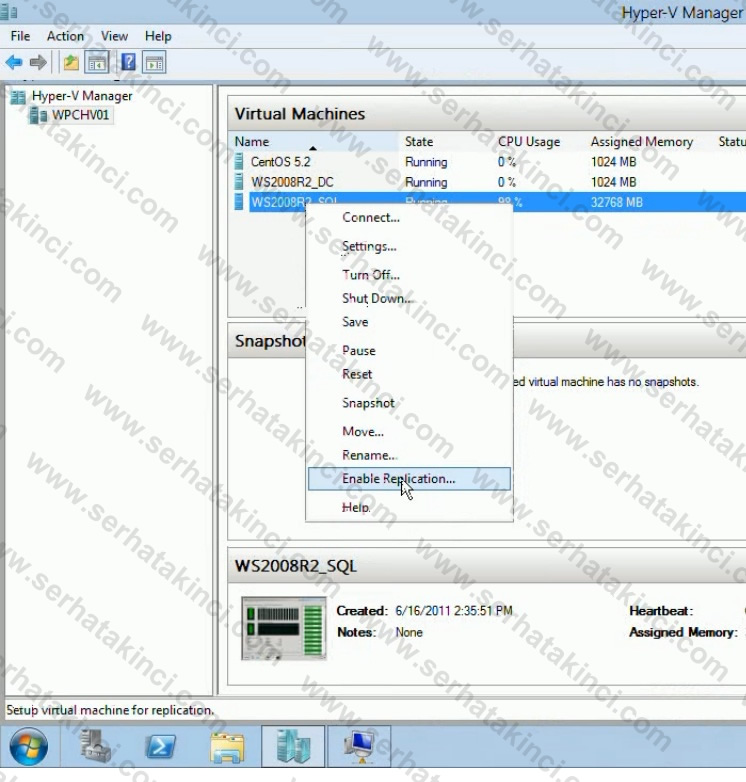Sort by the Name column header
This screenshot has width=746, height=782.
314,142
